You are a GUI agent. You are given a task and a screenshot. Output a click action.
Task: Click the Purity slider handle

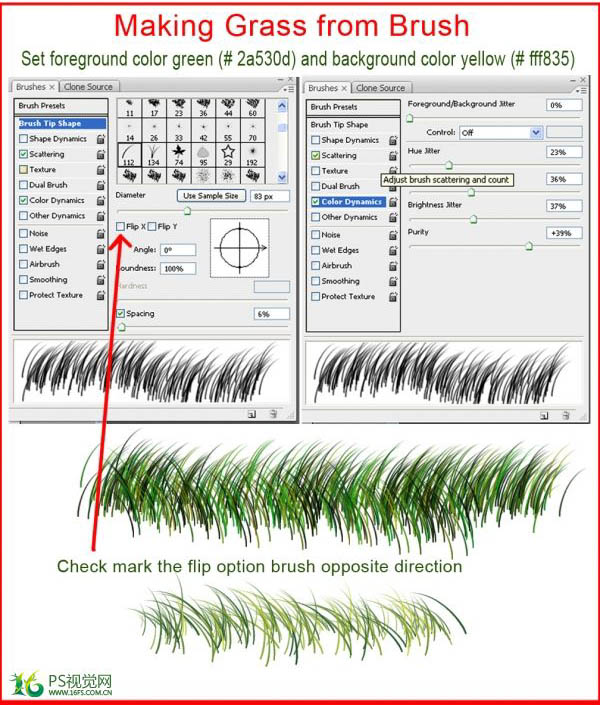529,246
